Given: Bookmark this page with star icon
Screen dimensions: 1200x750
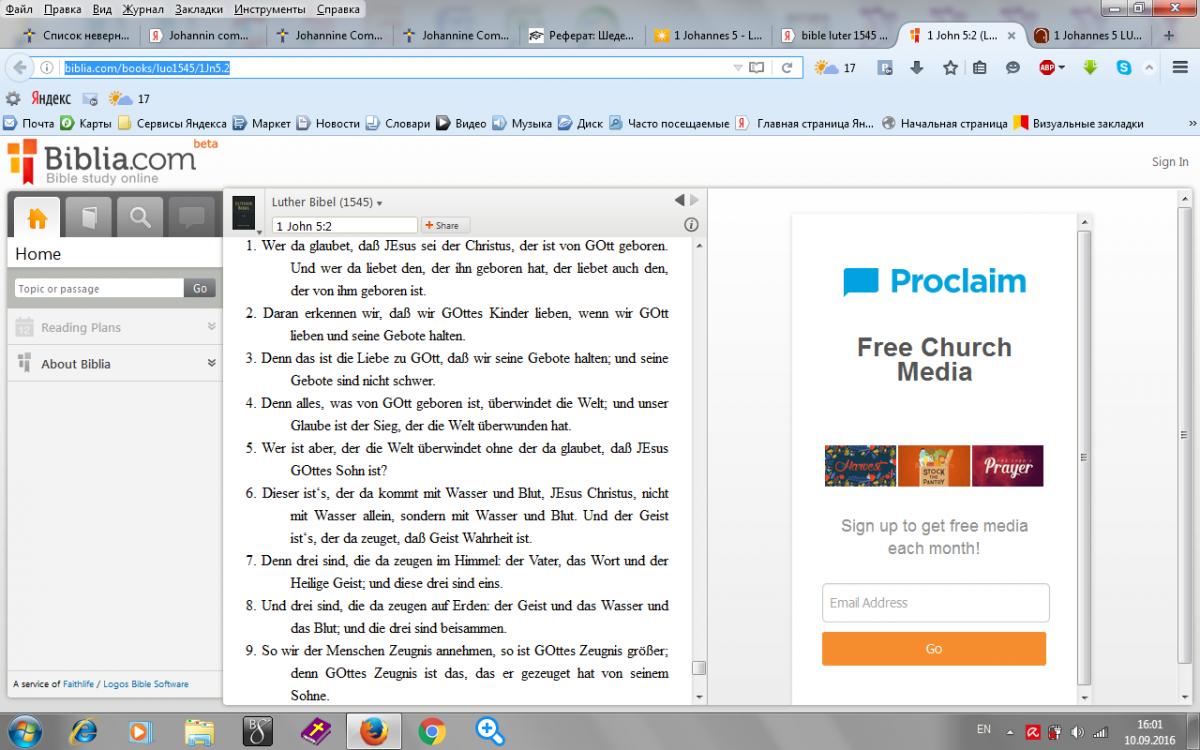Looking at the screenshot, I should coord(950,68).
